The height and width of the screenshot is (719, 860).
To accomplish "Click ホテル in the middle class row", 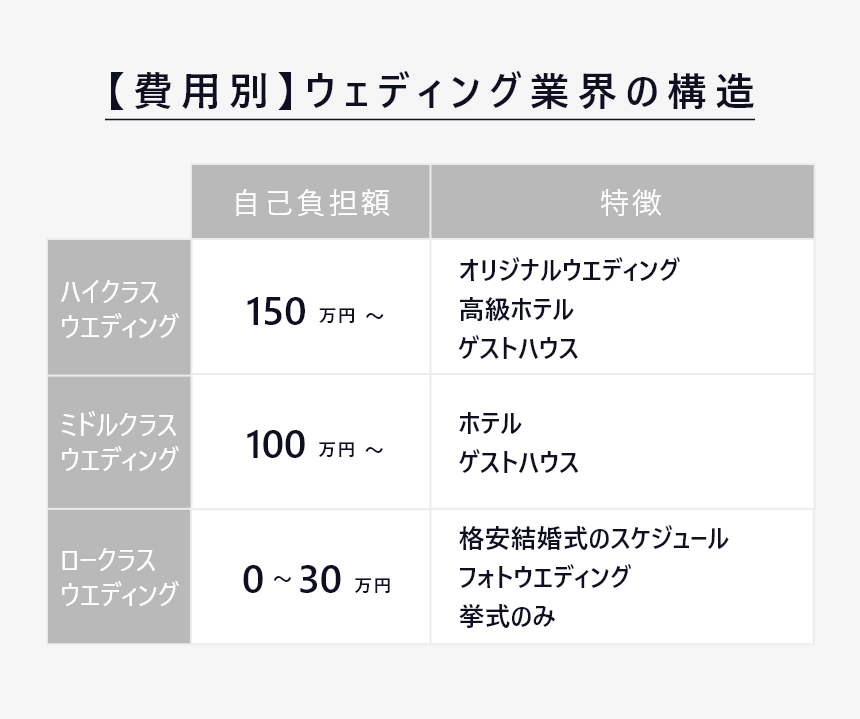I will click(490, 423).
